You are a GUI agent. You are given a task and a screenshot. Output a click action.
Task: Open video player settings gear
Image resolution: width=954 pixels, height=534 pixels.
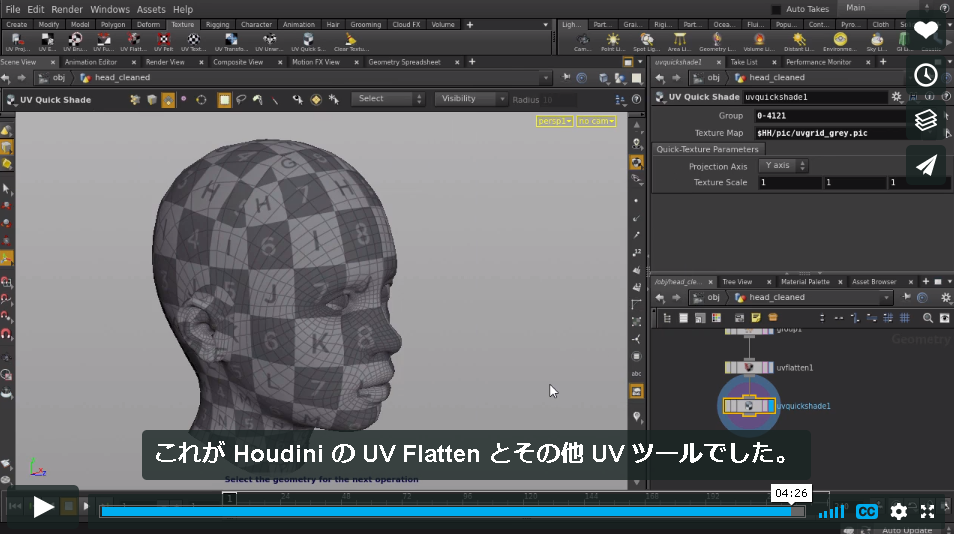[x=898, y=511]
